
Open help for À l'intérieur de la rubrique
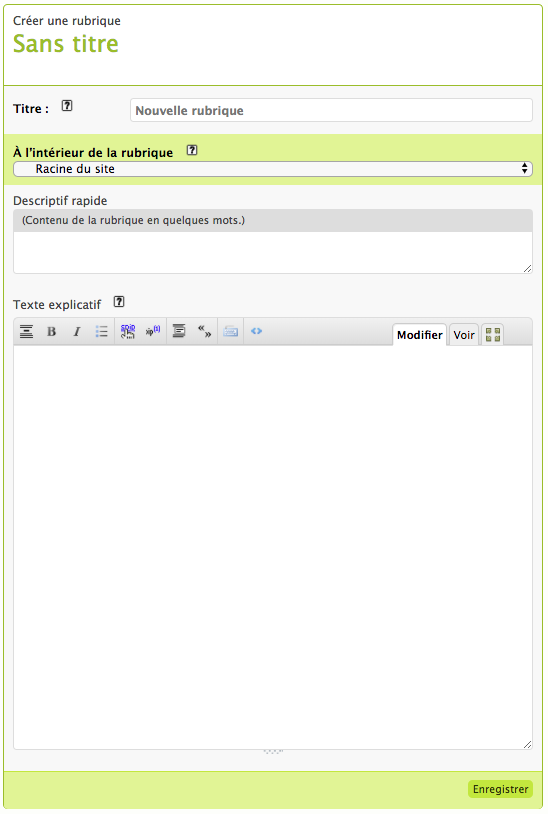coord(192,150)
